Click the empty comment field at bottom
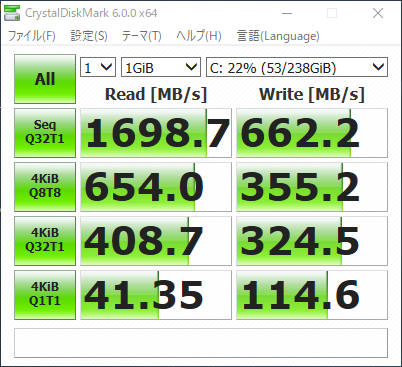This screenshot has height=367, width=402. [201, 343]
